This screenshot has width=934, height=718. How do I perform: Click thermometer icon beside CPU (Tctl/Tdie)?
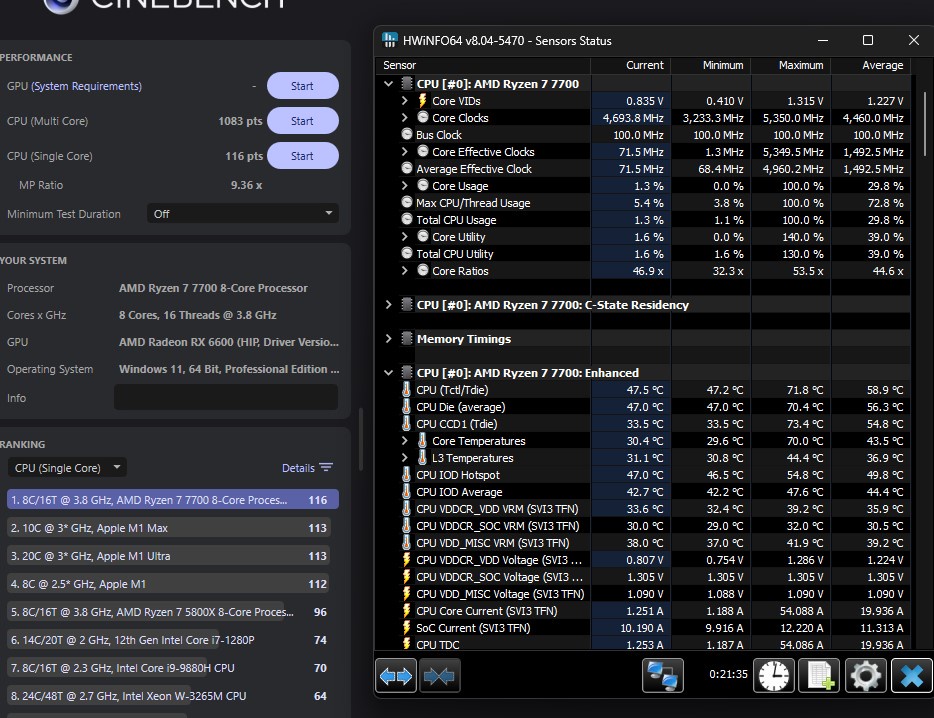pos(406,390)
